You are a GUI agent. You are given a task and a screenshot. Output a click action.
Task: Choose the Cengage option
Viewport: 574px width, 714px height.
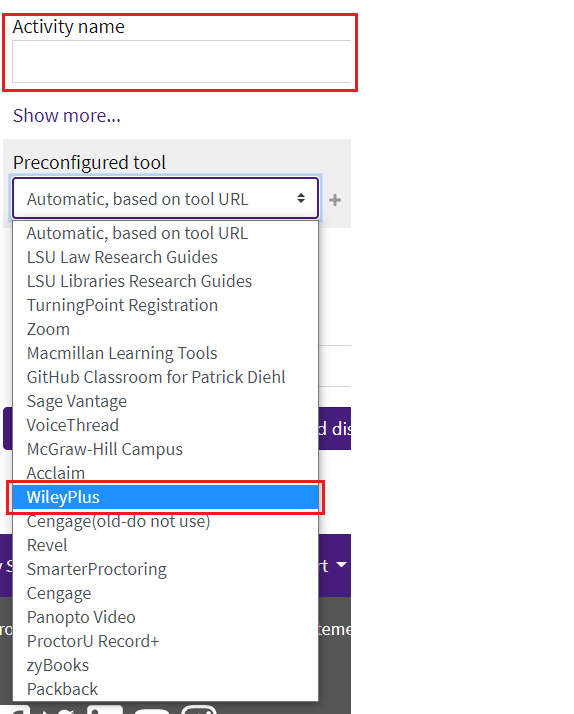click(165, 593)
